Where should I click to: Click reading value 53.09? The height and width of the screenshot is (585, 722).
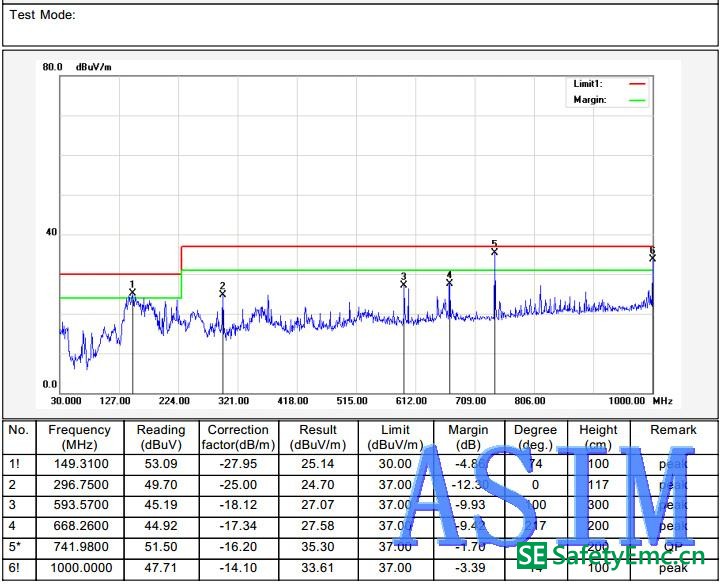point(161,464)
